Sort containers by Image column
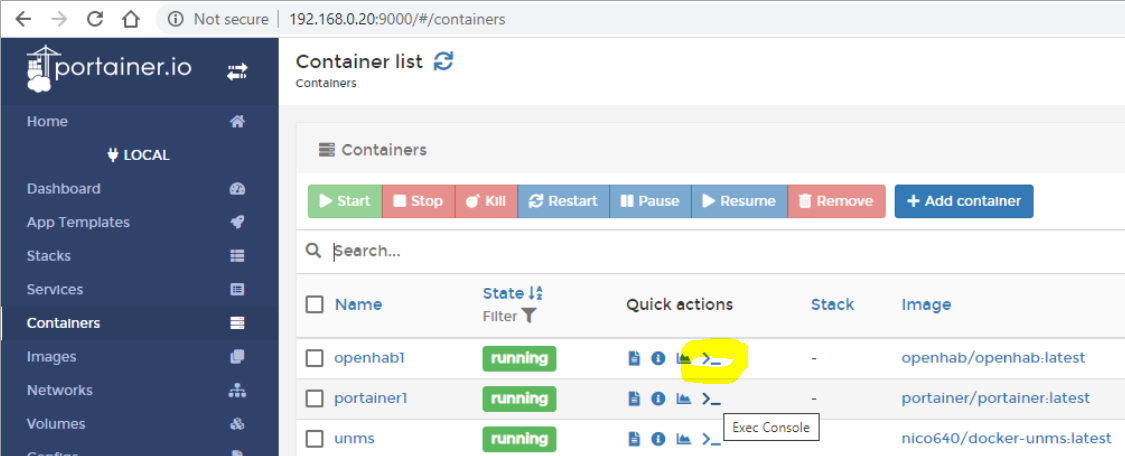Image resolution: width=1125 pixels, height=456 pixels. pyautogui.click(x=926, y=304)
